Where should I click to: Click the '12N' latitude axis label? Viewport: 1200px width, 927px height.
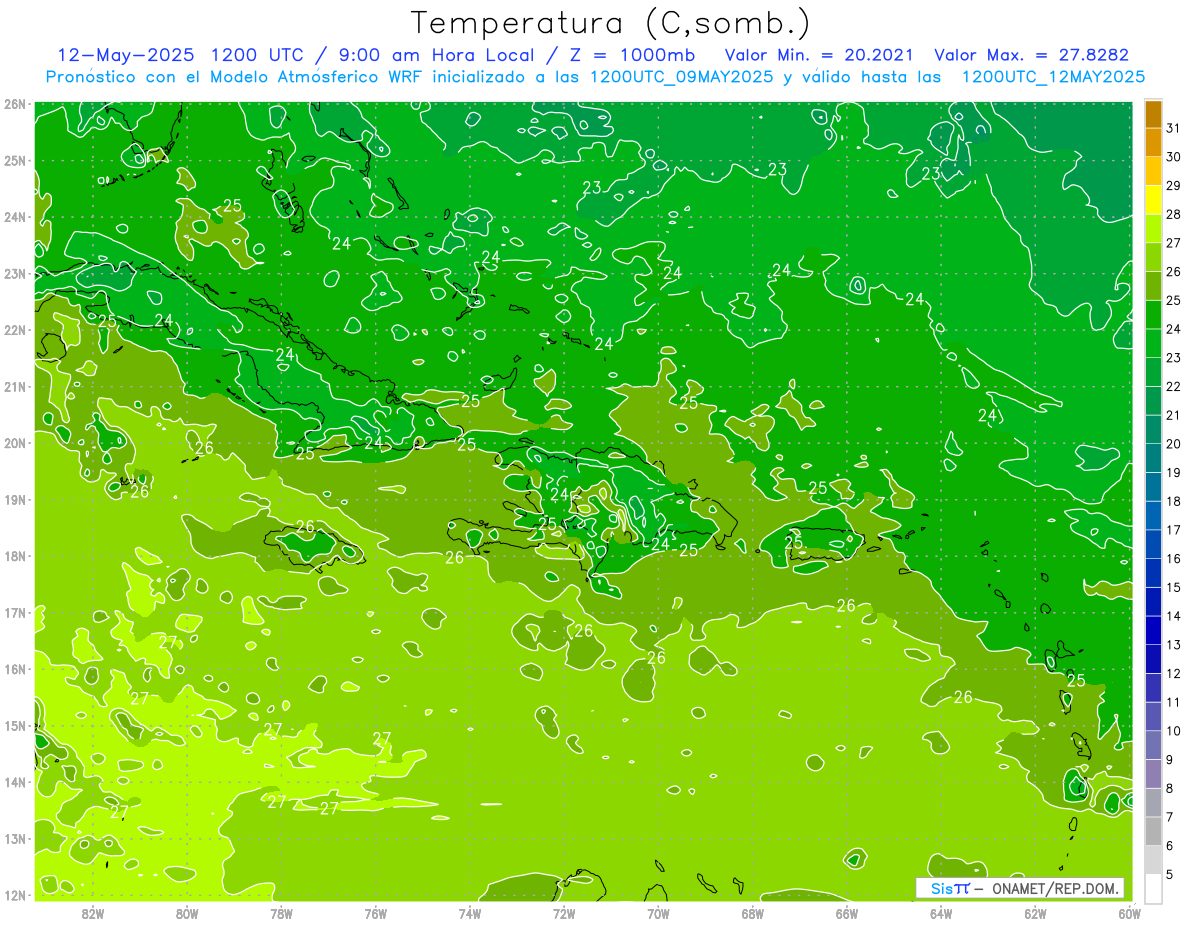pyautogui.click(x=15, y=895)
